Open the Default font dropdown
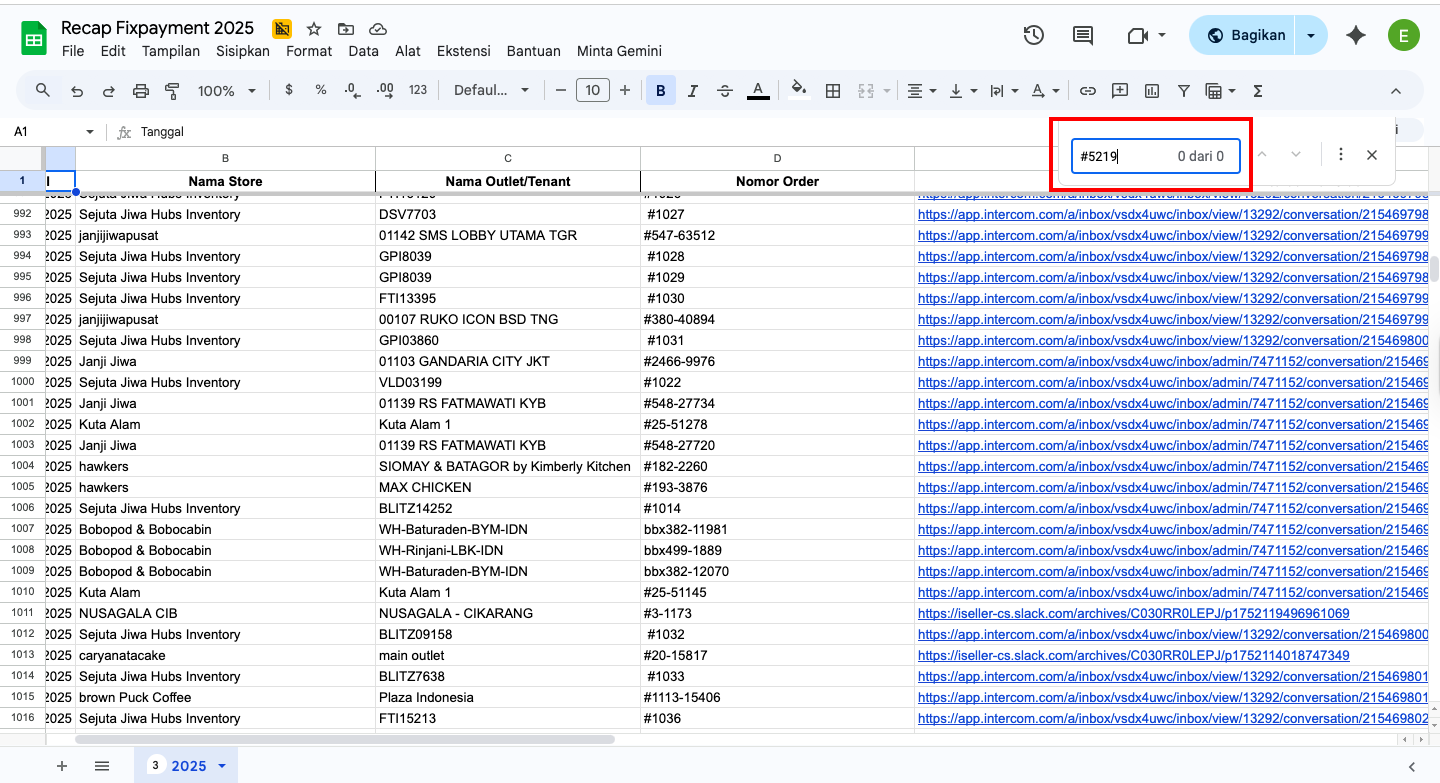The width and height of the screenshot is (1440, 783). click(491, 91)
